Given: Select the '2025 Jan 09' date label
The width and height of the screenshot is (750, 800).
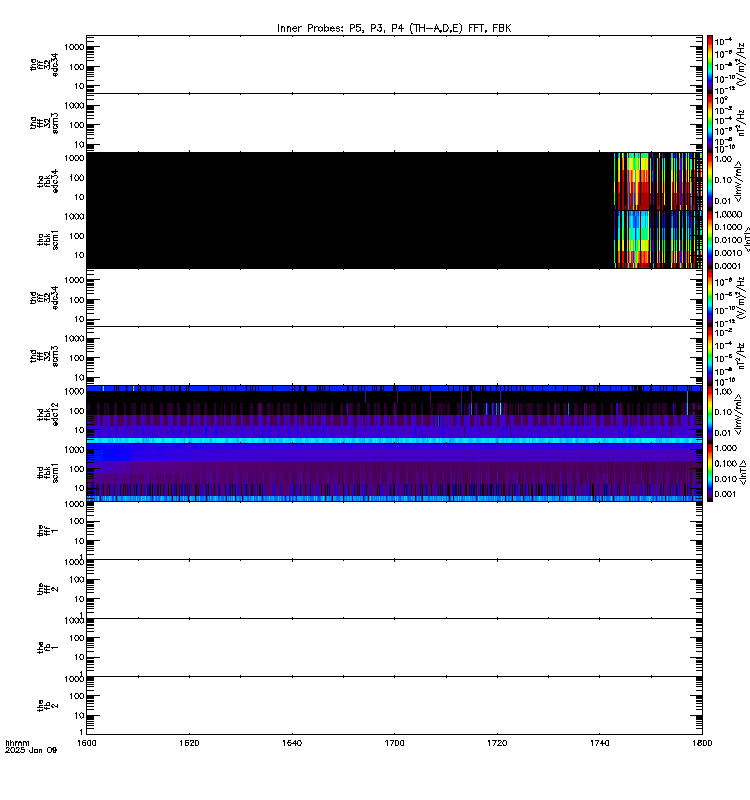Looking at the screenshot, I should 31,750.
